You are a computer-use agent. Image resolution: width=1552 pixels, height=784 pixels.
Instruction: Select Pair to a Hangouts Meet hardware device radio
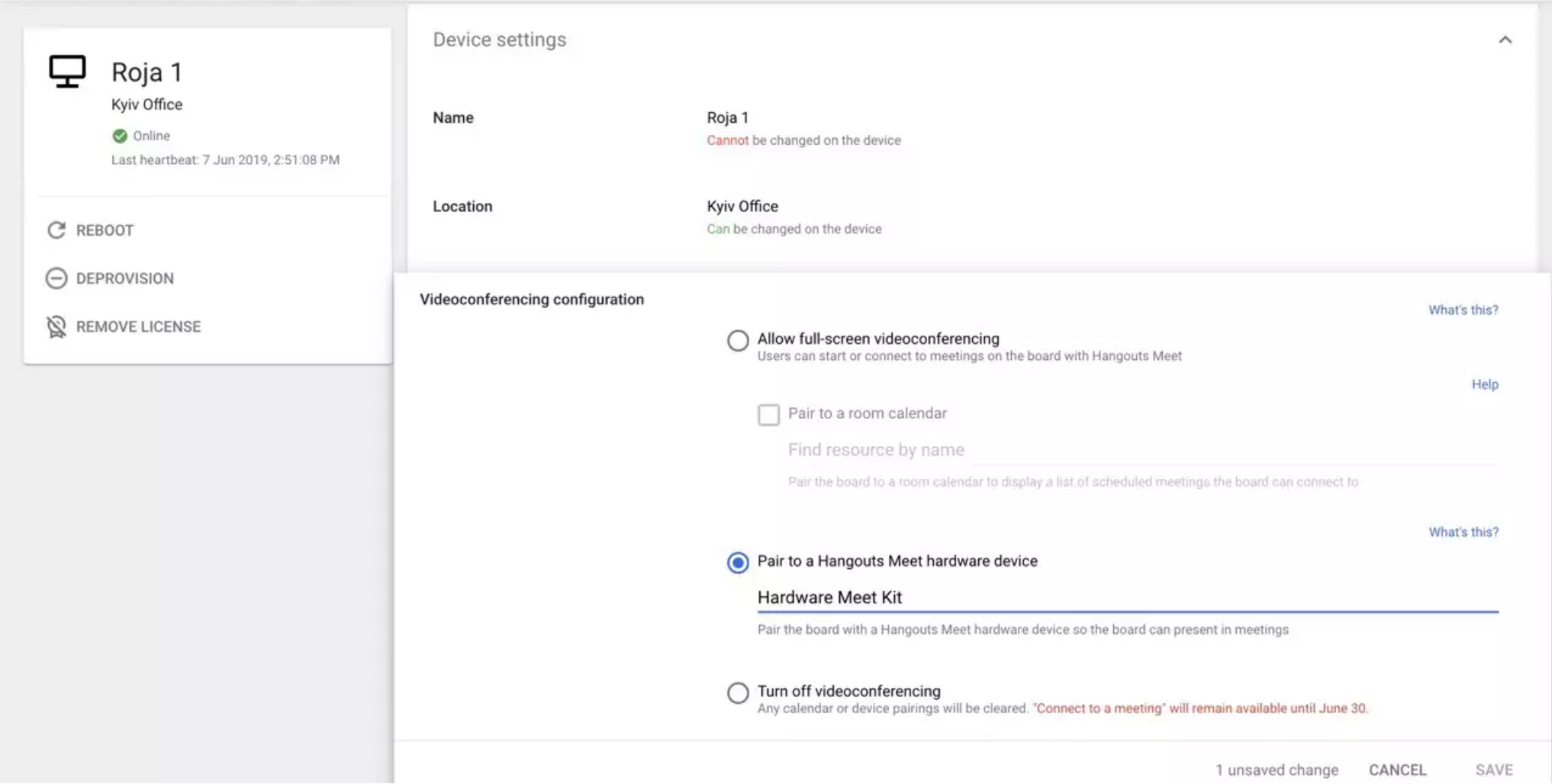click(738, 563)
